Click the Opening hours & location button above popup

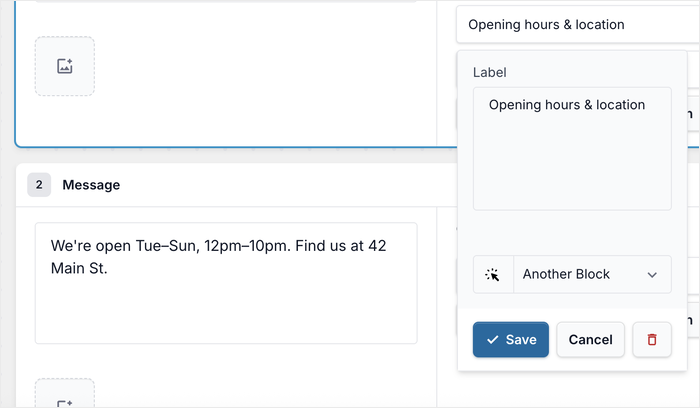coord(578,25)
